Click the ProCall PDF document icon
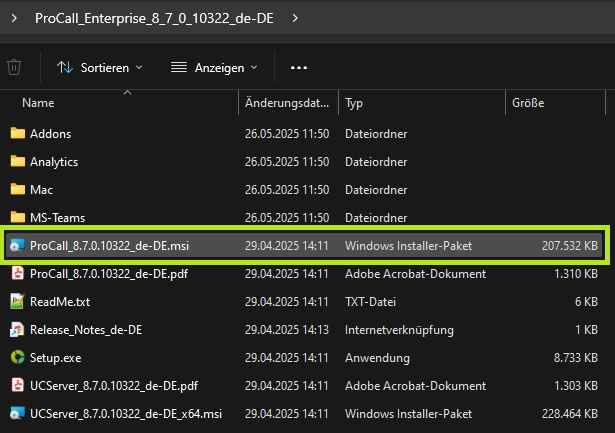The image size is (615, 433). click(x=17, y=273)
